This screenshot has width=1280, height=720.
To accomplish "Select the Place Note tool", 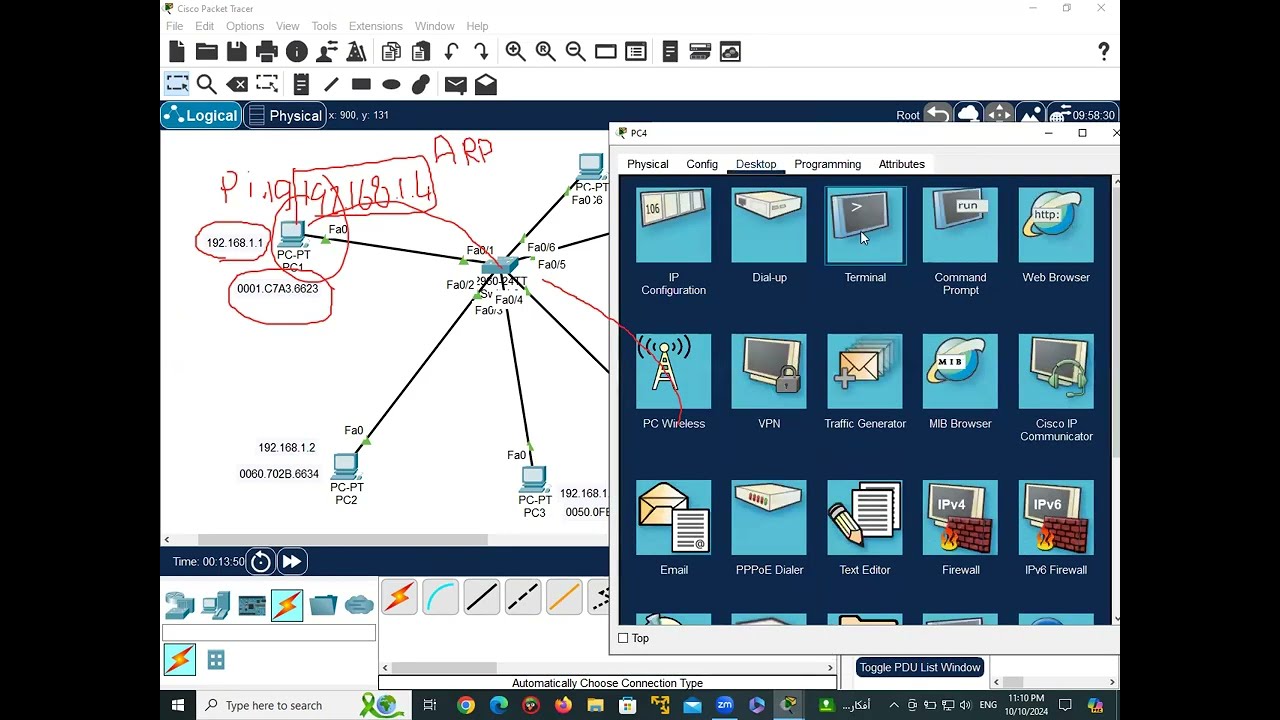I will pos(301,85).
